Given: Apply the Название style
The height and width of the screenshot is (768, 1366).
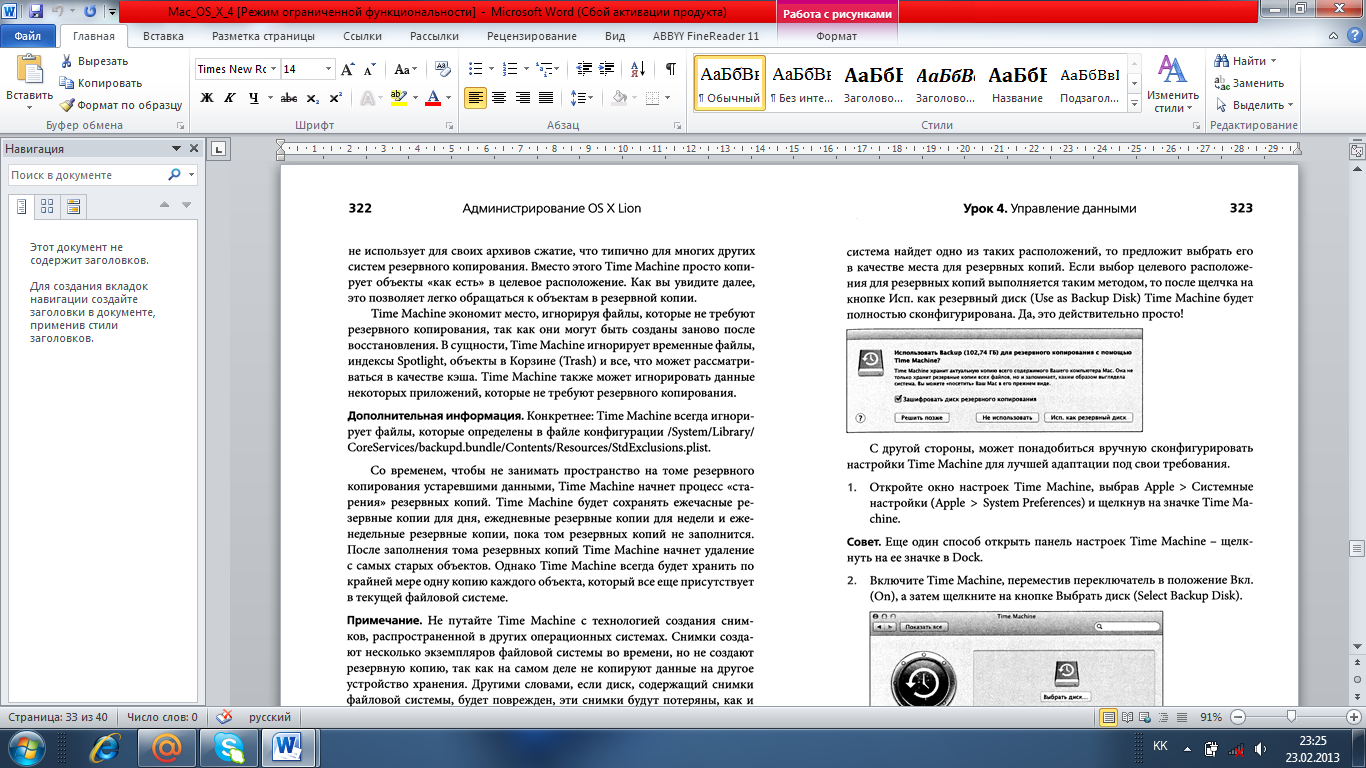Looking at the screenshot, I should click(x=1018, y=84).
